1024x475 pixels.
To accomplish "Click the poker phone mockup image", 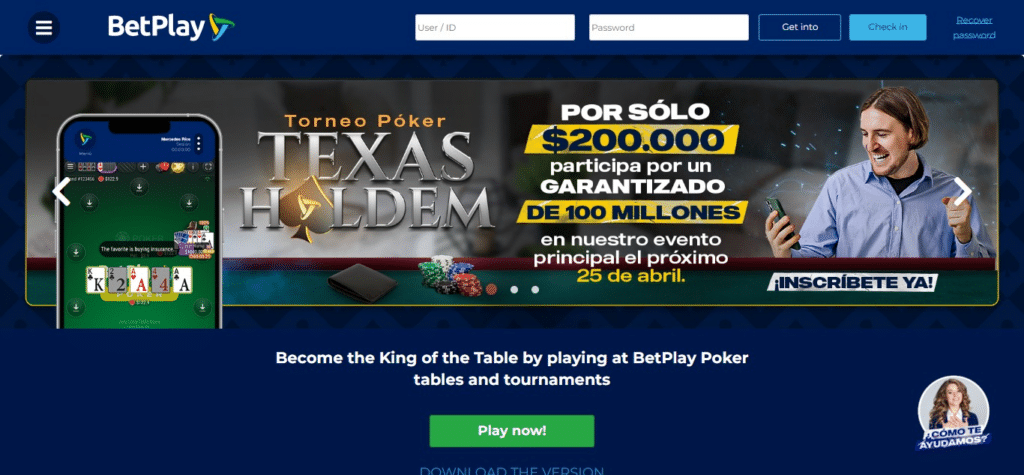I will coord(139,221).
